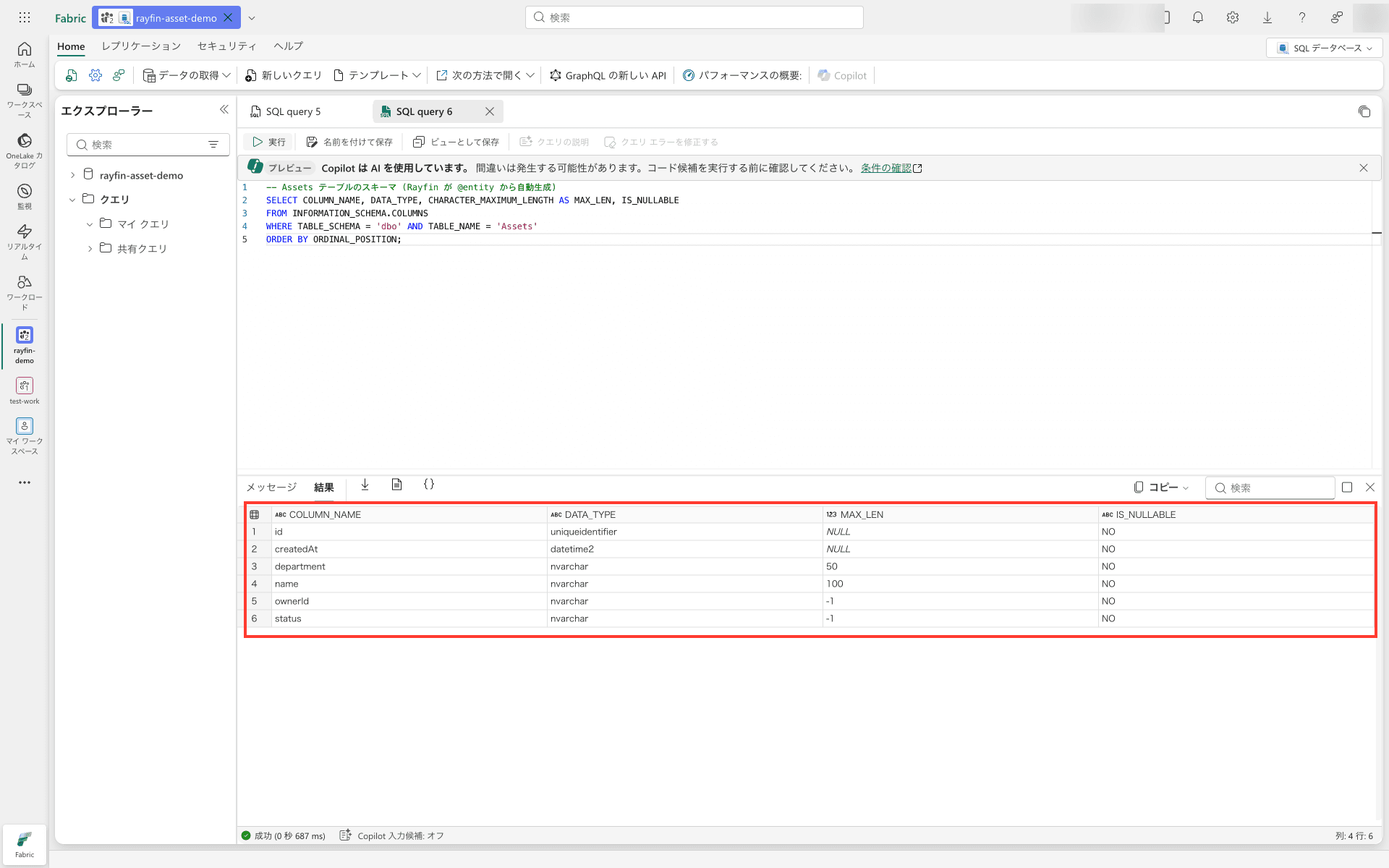This screenshot has width=1389, height=868.
Task: Click the JSON braces icon in results
Action: coord(429,485)
